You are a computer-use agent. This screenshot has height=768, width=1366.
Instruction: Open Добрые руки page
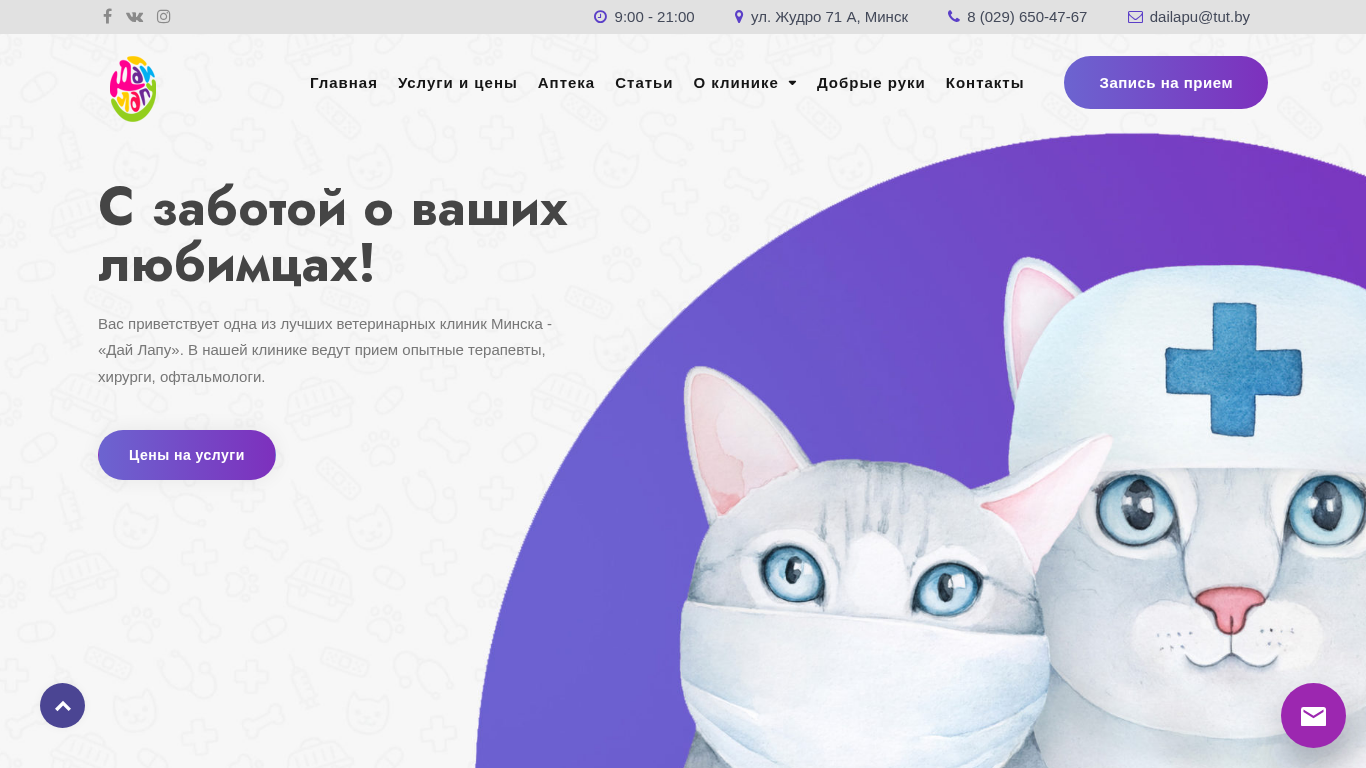click(871, 83)
